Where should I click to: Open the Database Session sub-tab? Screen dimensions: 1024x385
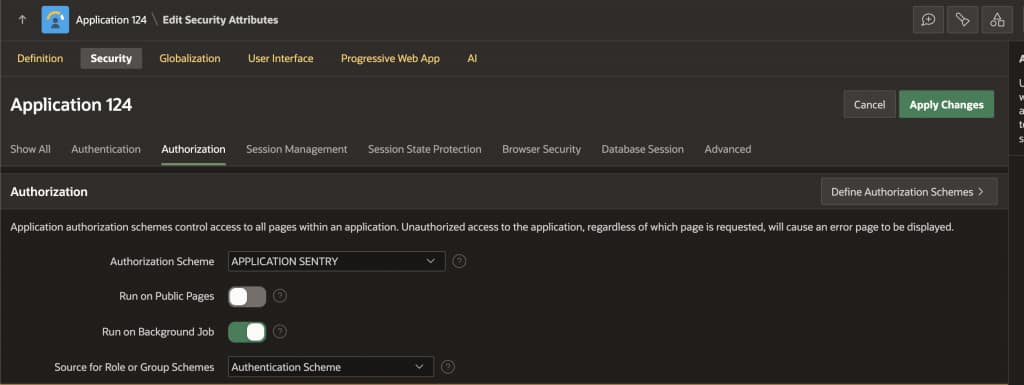(x=643, y=149)
